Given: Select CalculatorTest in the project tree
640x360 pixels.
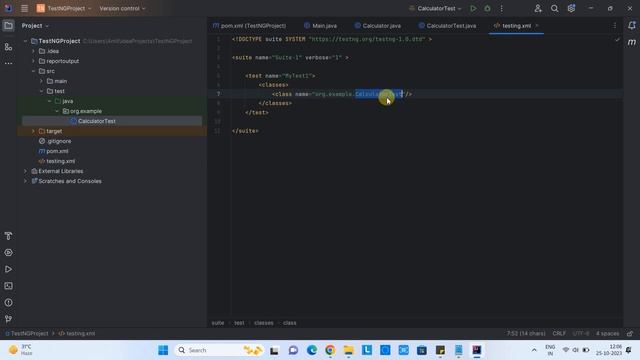Looking at the screenshot, I should 97,121.
